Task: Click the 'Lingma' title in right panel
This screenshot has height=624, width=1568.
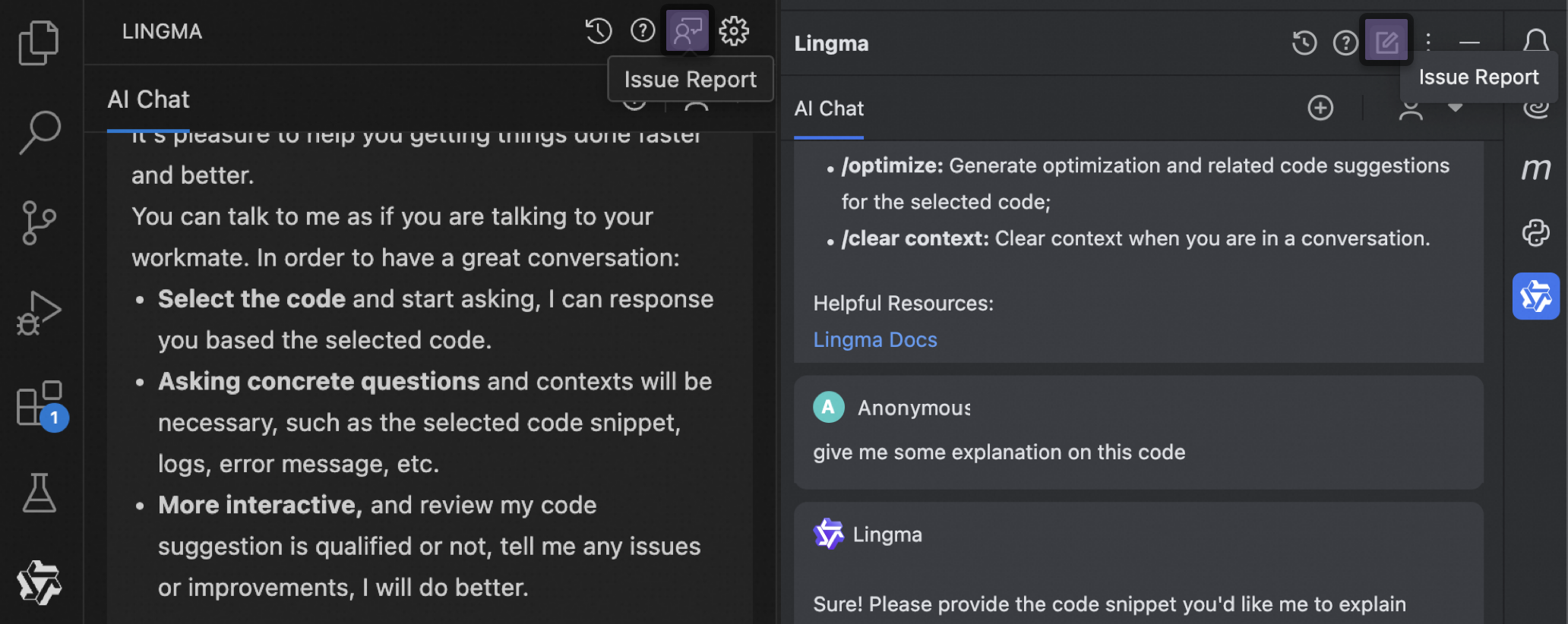Action: tap(831, 43)
